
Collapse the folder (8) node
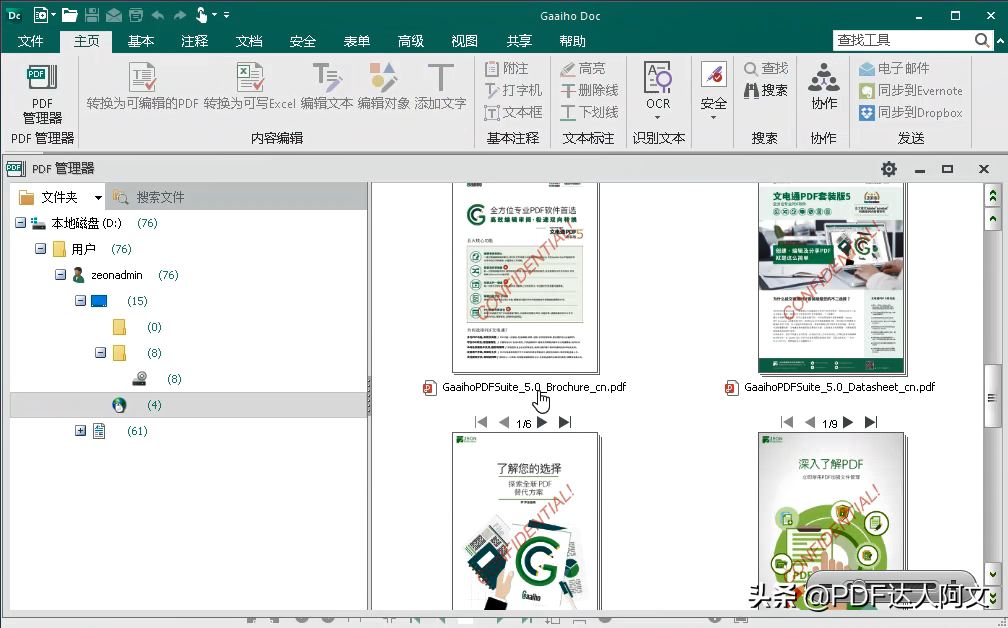[100, 352]
